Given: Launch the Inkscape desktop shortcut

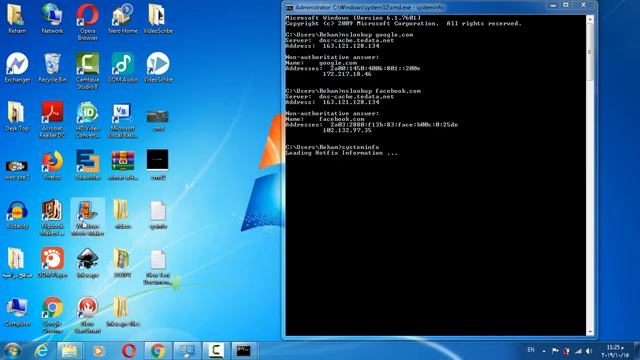Looking at the screenshot, I should pos(87,263).
